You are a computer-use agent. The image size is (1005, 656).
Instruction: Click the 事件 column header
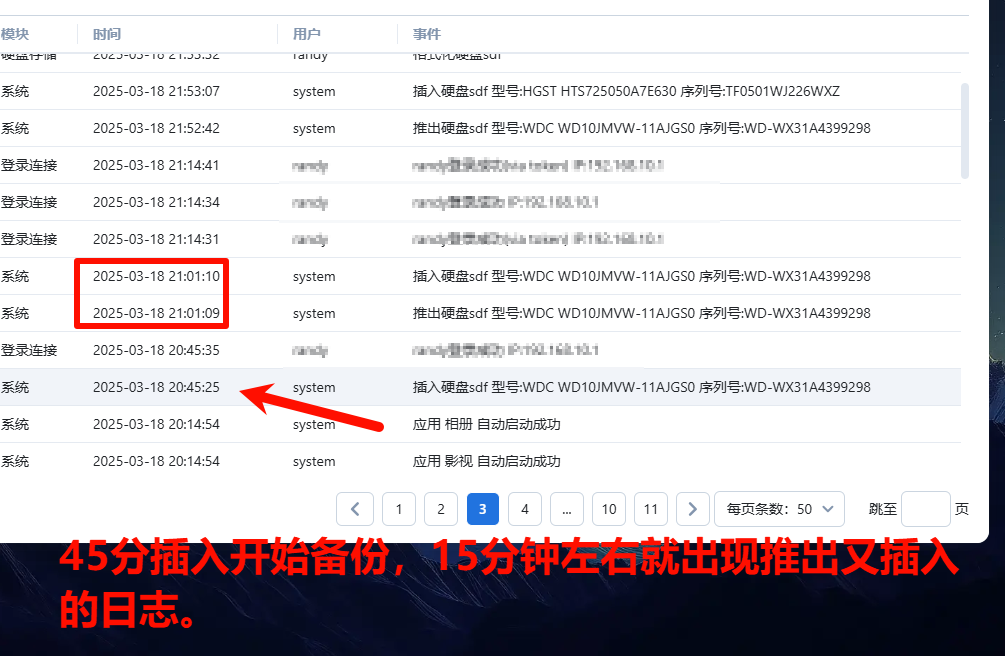pyautogui.click(x=427, y=34)
